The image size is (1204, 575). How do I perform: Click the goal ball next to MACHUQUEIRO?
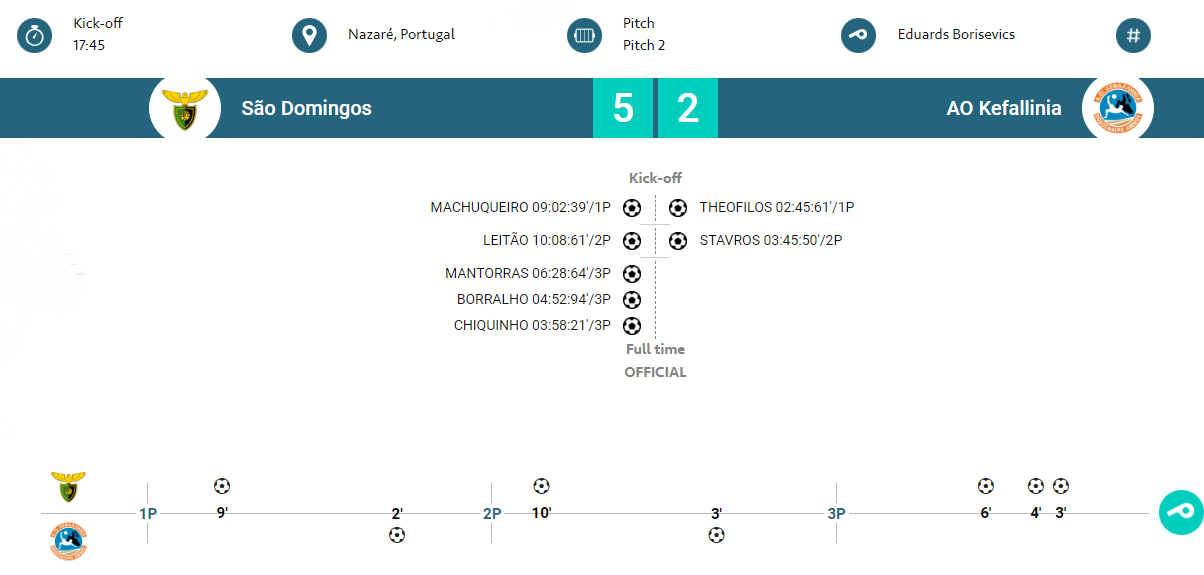point(632,208)
